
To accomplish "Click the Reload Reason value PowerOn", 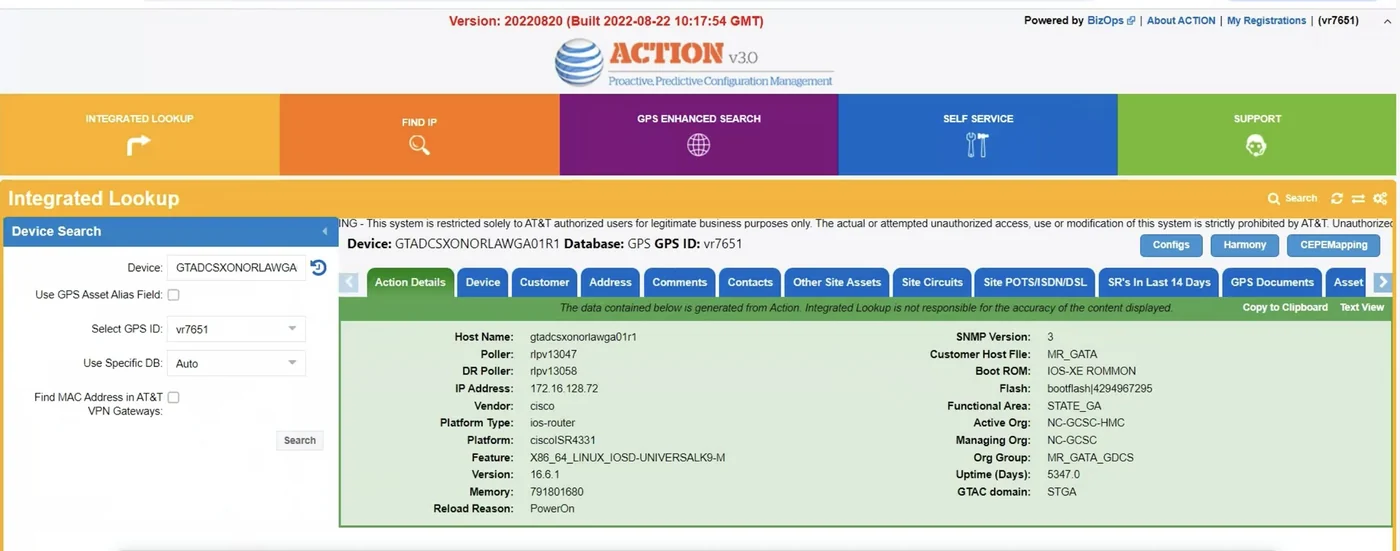I will click(552, 509).
